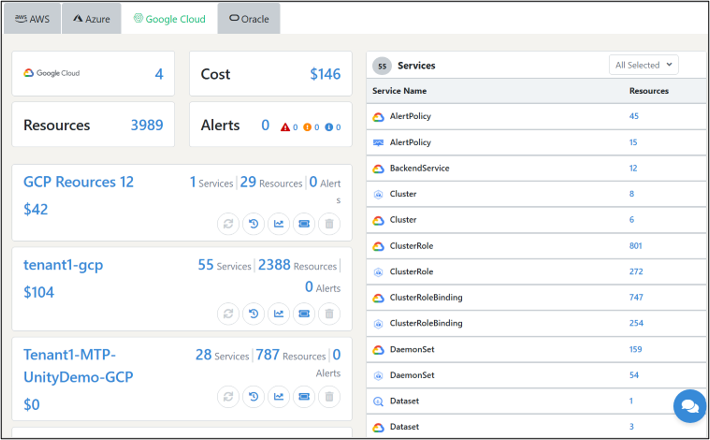Open chart icon for GCP Reources 12
The height and width of the screenshot is (440, 710).
coord(278,224)
